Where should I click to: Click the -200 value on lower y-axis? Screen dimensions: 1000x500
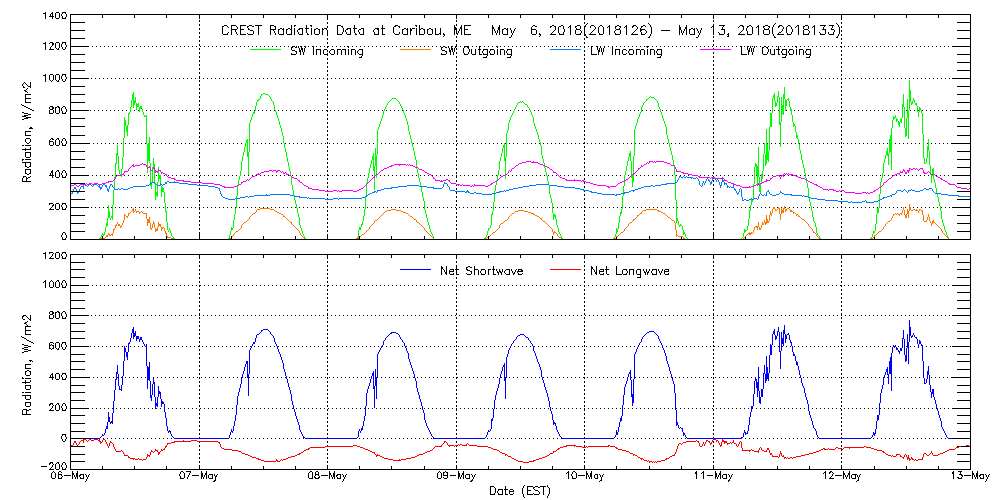[54, 466]
